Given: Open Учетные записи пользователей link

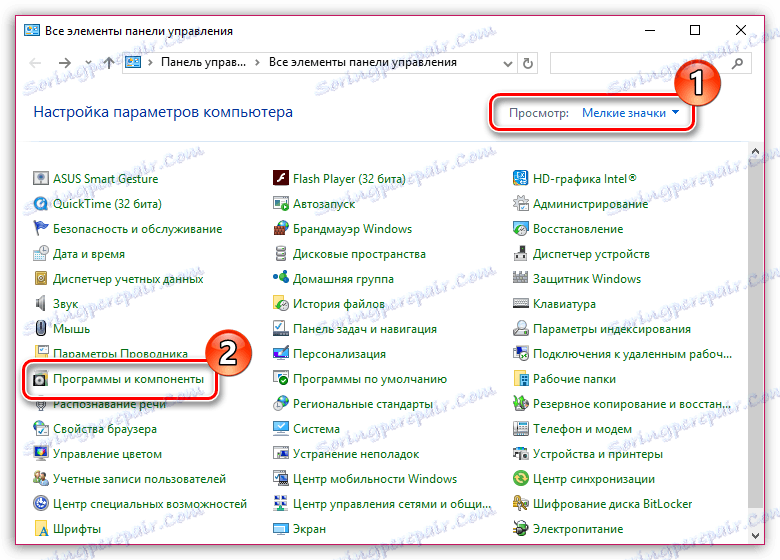Looking at the screenshot, I should click(x=139, y=479).
